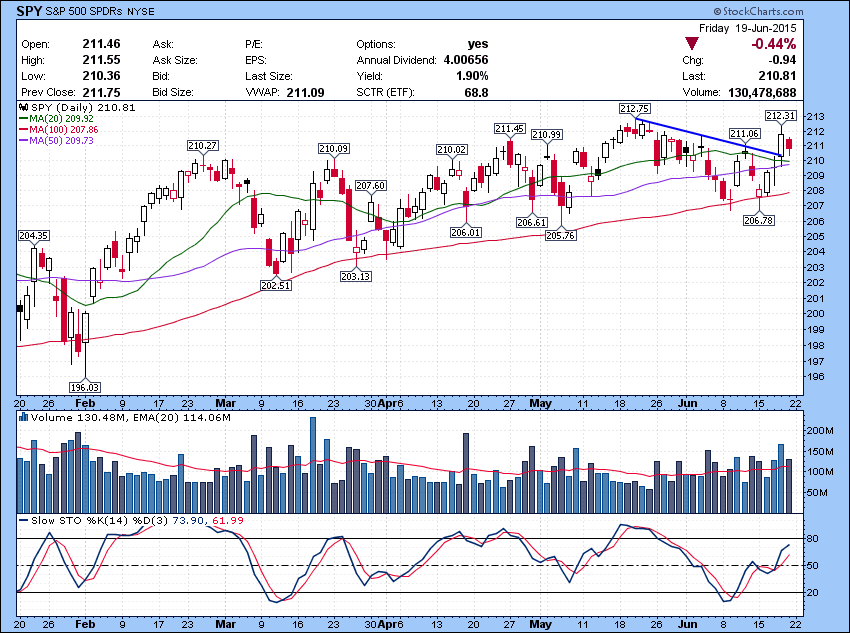Click the 'Ask Size:' label
This screenshot has height=633, width=850.
175,60
